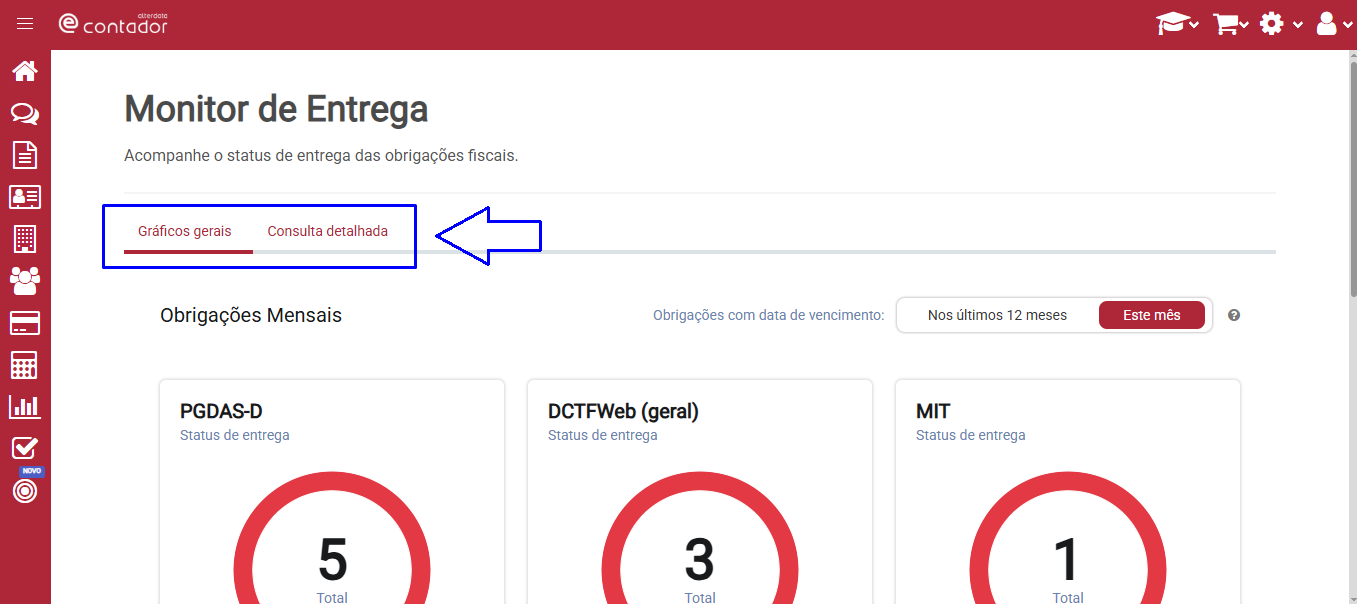
Task: Expand the graduation cap dropdown
Action: pos(1177,24)
